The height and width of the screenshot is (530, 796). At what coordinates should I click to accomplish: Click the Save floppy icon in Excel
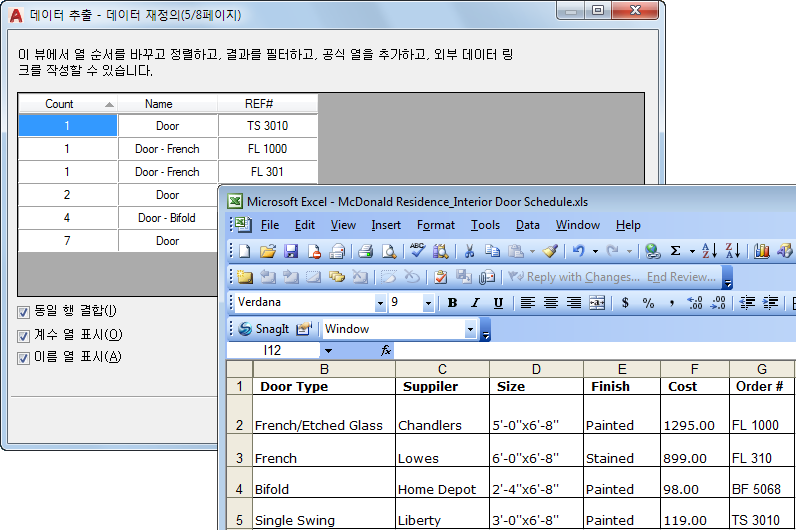[291, 251]
